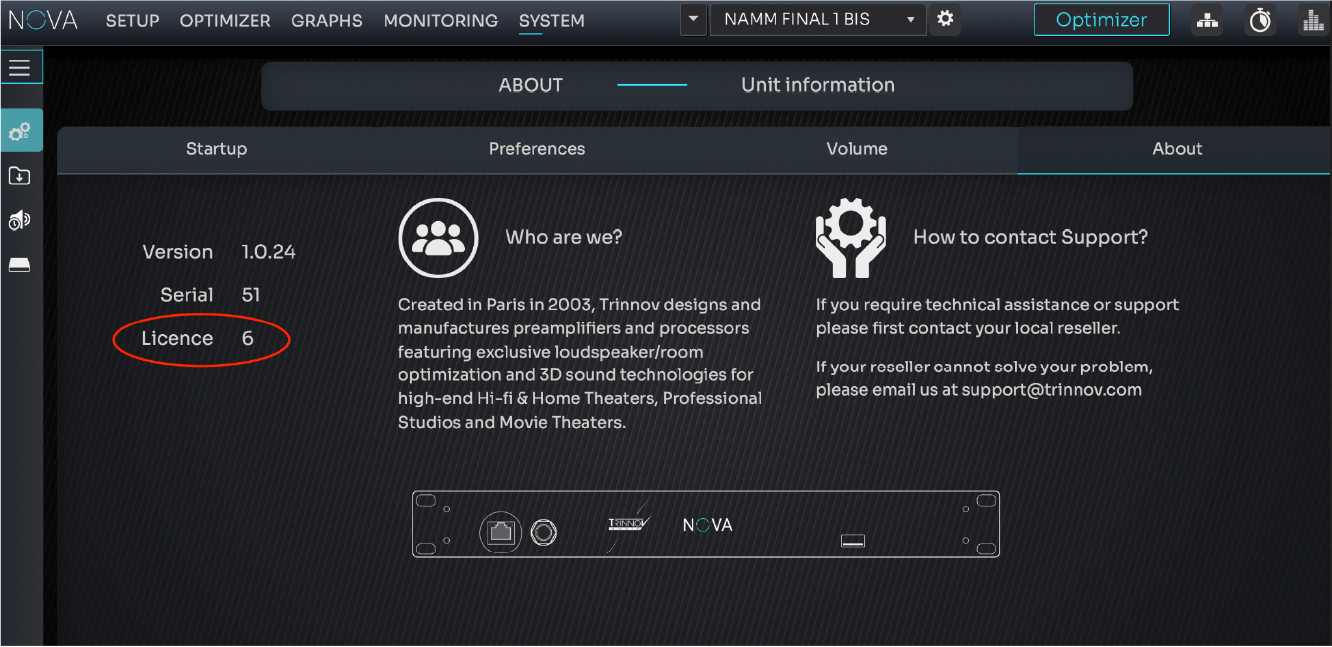Click the NOVA logo in top-left
The width and height of the screenshot is (1332, 647).
(43, 20)
